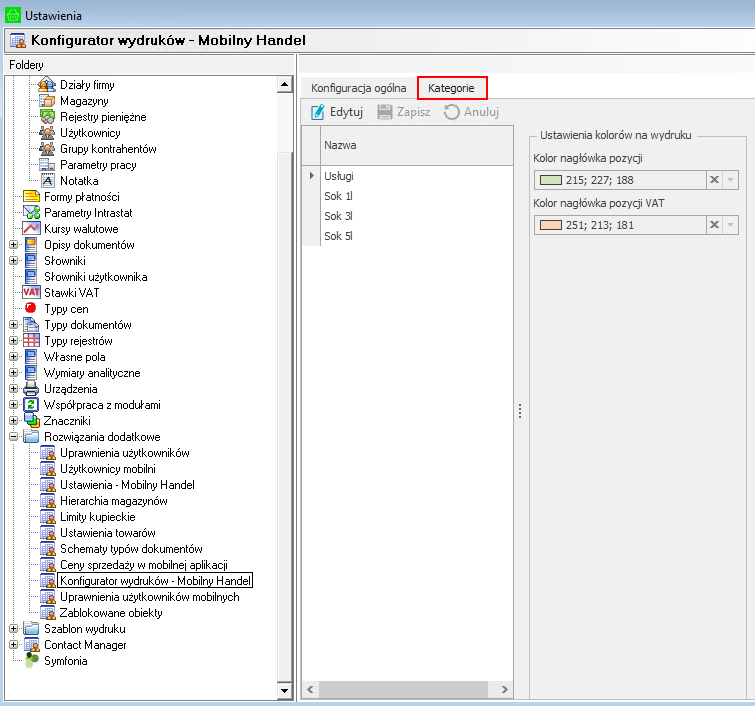
Task: Click the Rejestry pieniężne icon
Action: 46,117
